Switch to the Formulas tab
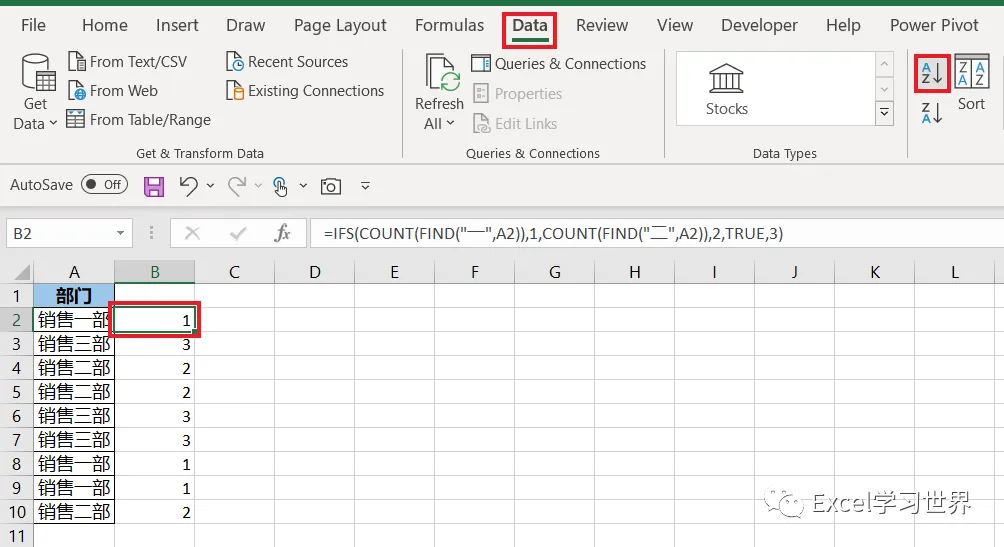Image resolution: width=1004 pixels, height=547 pixels. point(449,25)
